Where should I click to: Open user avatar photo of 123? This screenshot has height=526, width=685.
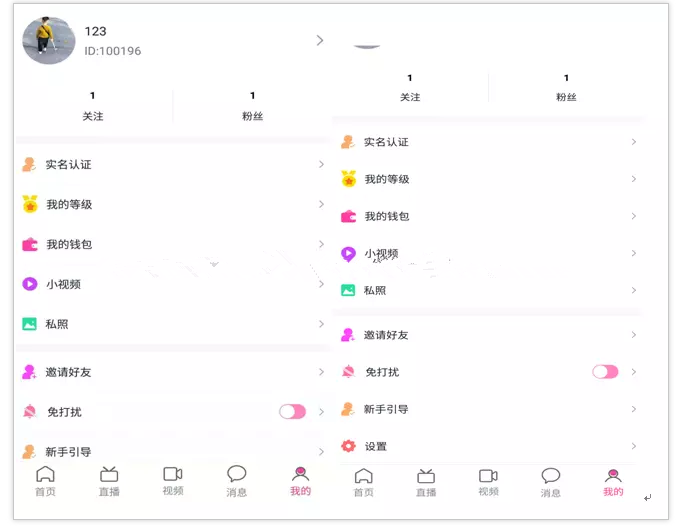coord(48,41)
